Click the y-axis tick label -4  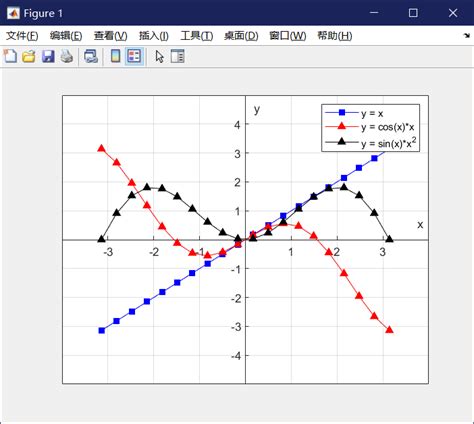(236, 356)
